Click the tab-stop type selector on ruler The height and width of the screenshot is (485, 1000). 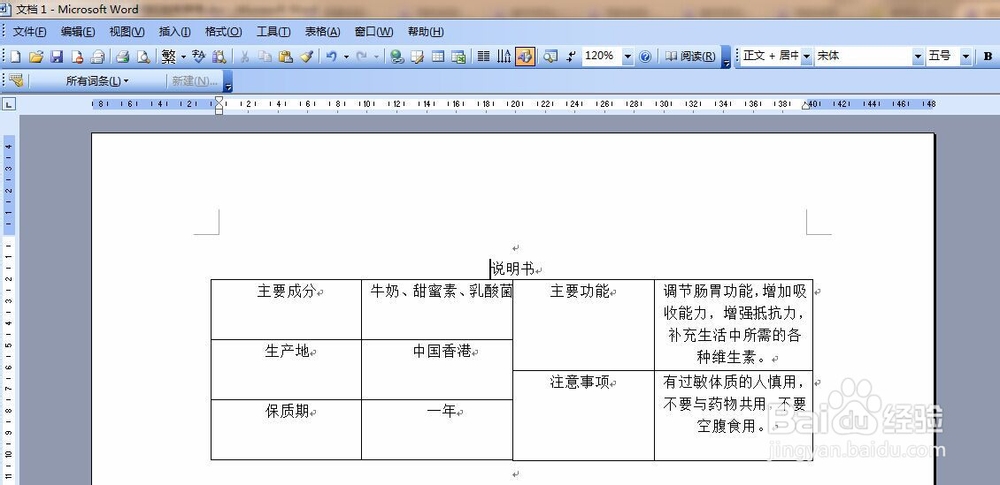pos(8,104)
